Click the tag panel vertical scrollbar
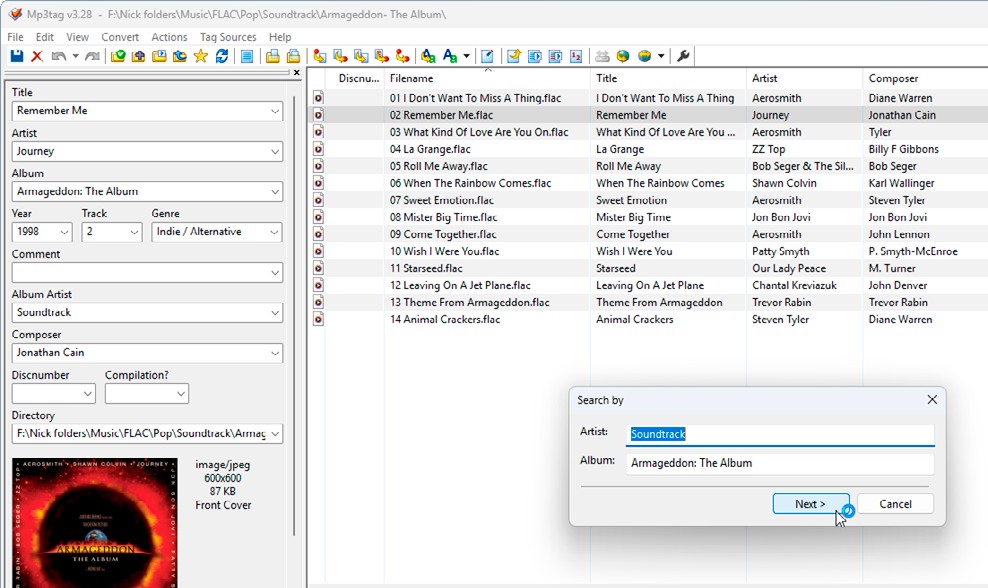Viewport: 988px width, 588px height. click(x=294, y=315)
